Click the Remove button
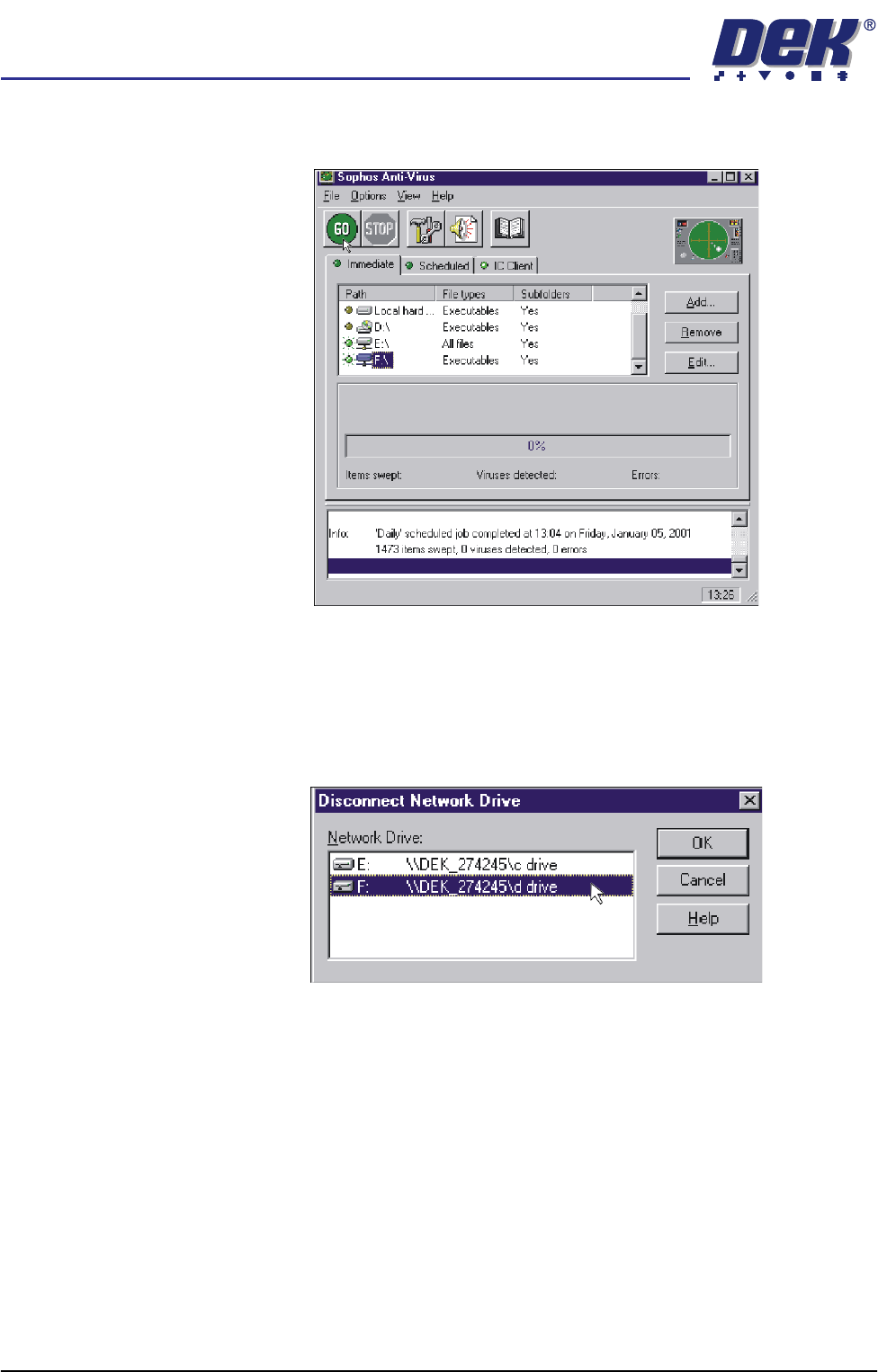 coord(701,333)
